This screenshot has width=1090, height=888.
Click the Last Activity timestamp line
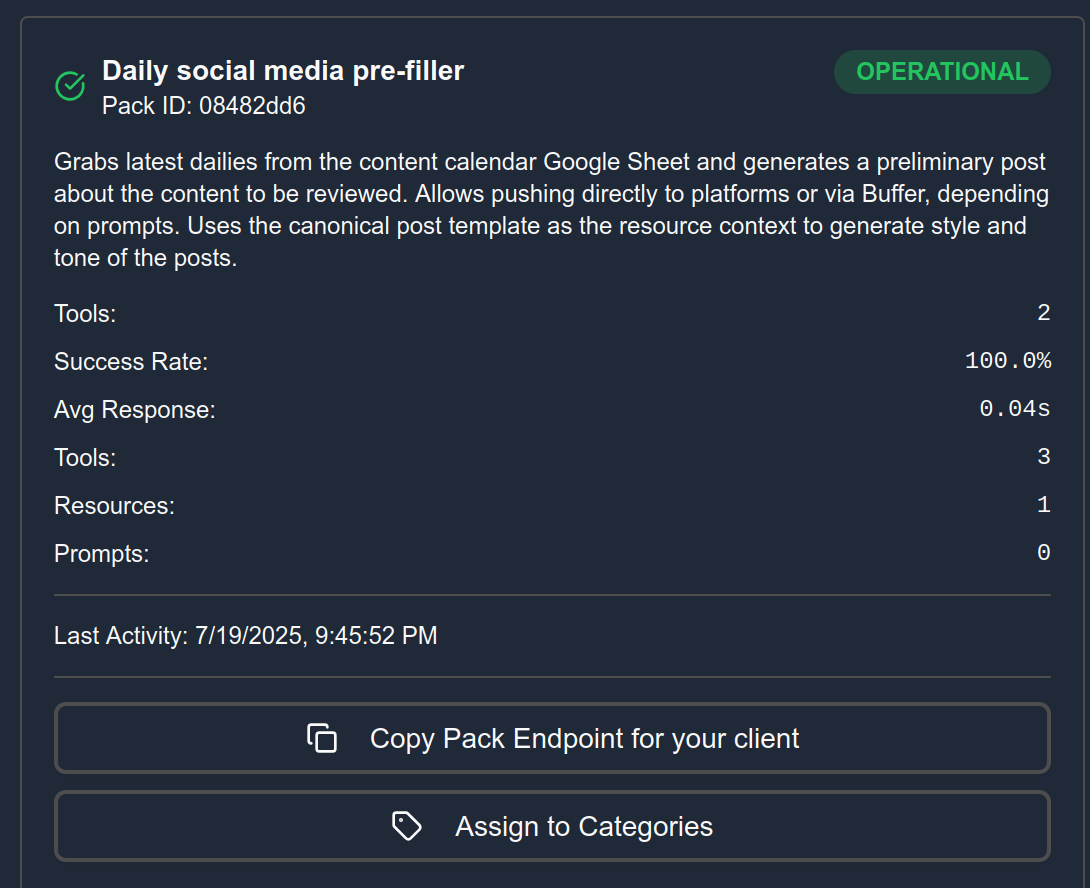(246, 636)
